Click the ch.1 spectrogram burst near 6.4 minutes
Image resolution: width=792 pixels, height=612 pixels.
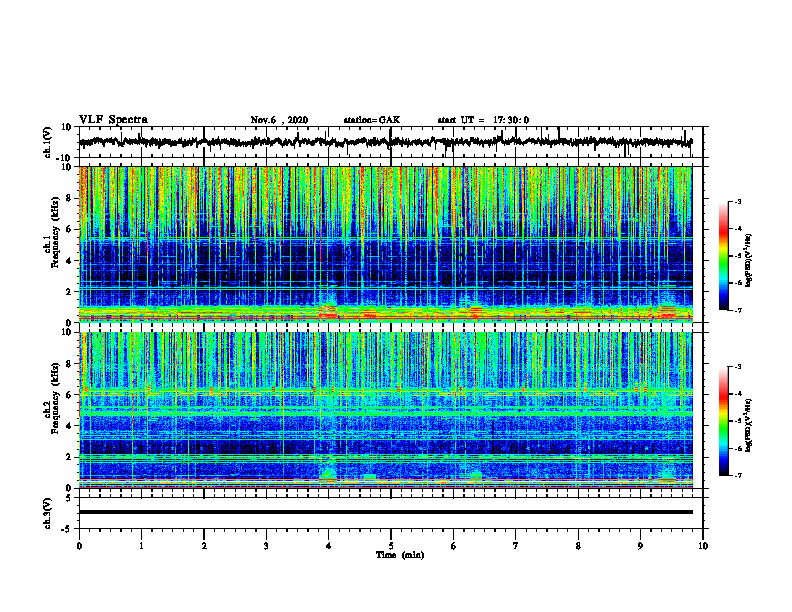click(476, 311)
